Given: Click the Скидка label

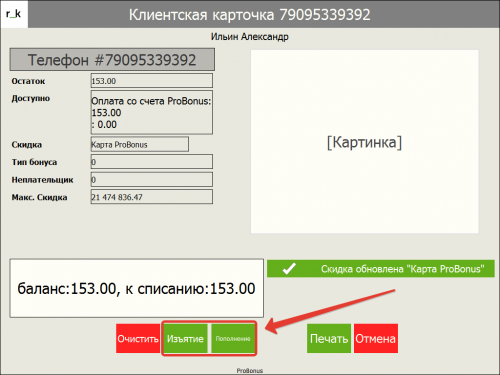Looking at the screenshot, I should click(x=27, y=145).
